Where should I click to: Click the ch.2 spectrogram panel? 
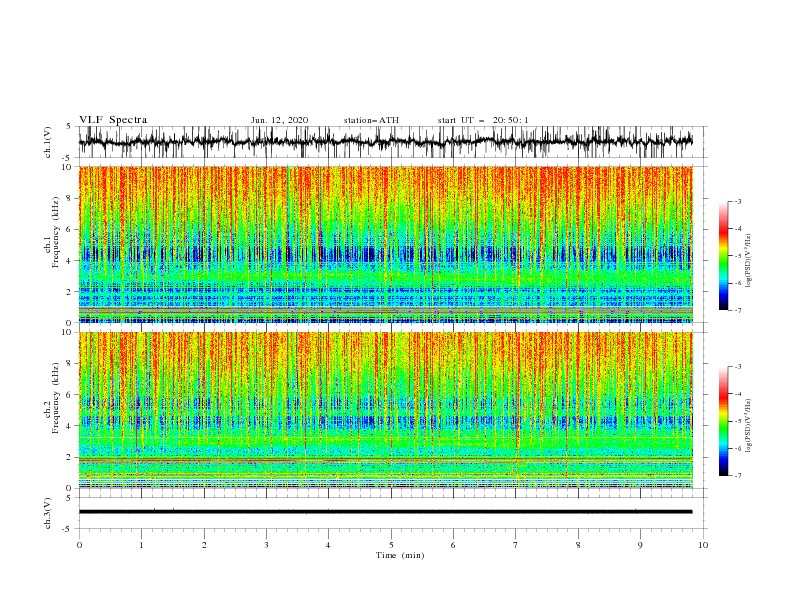pyautogui.click(x=385, y=410)
